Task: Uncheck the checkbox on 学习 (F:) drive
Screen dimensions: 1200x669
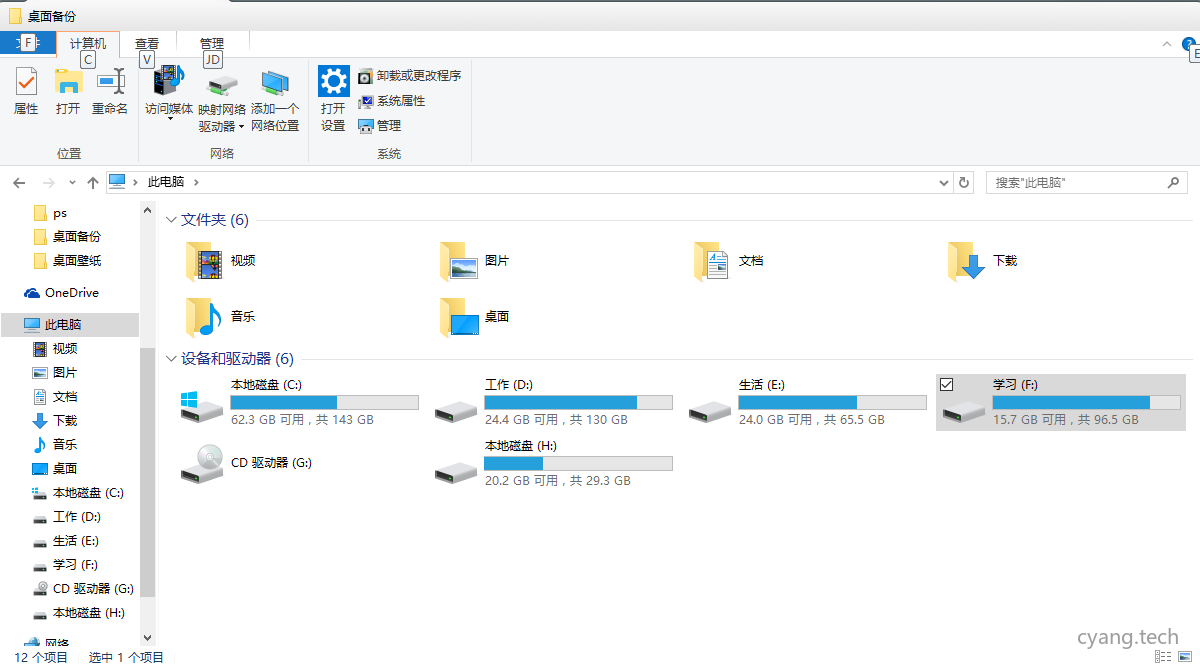Action: tap(944, 383)
